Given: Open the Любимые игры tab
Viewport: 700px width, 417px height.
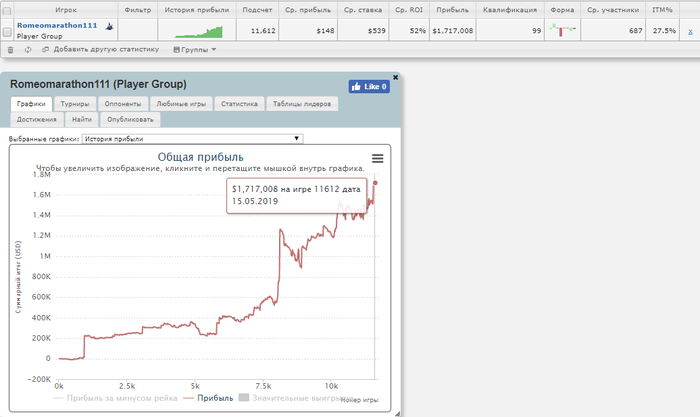Looking at the screenshot, I should [181, 104].
